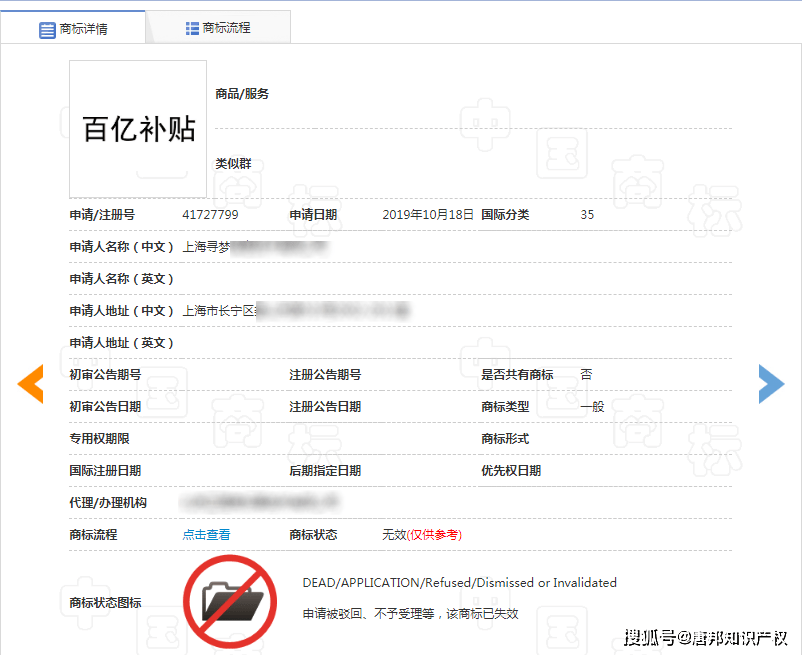Click the 百亿补贴 trademark image

(138, 129)
